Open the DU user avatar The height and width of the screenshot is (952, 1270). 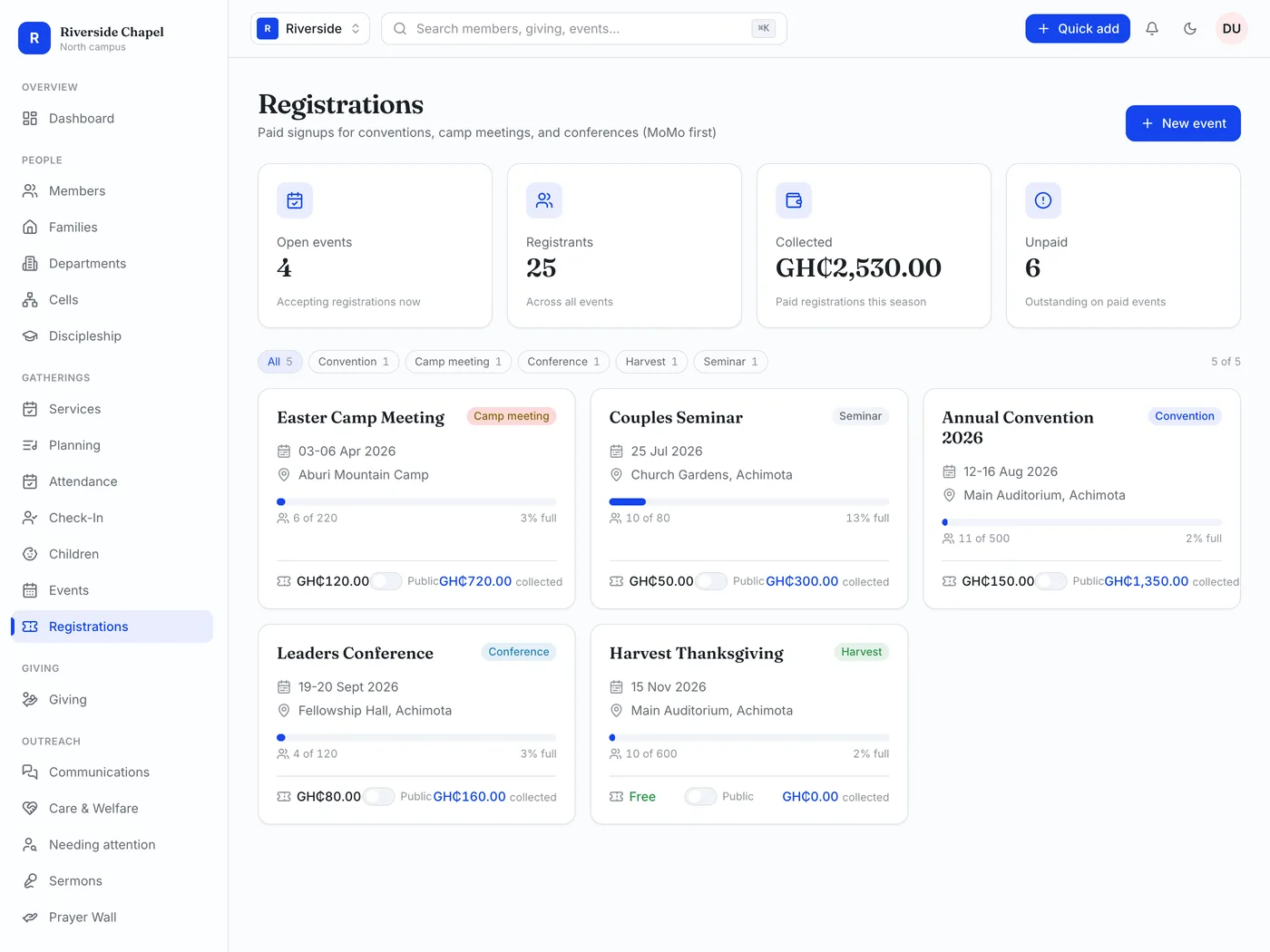pos(1232,29)
